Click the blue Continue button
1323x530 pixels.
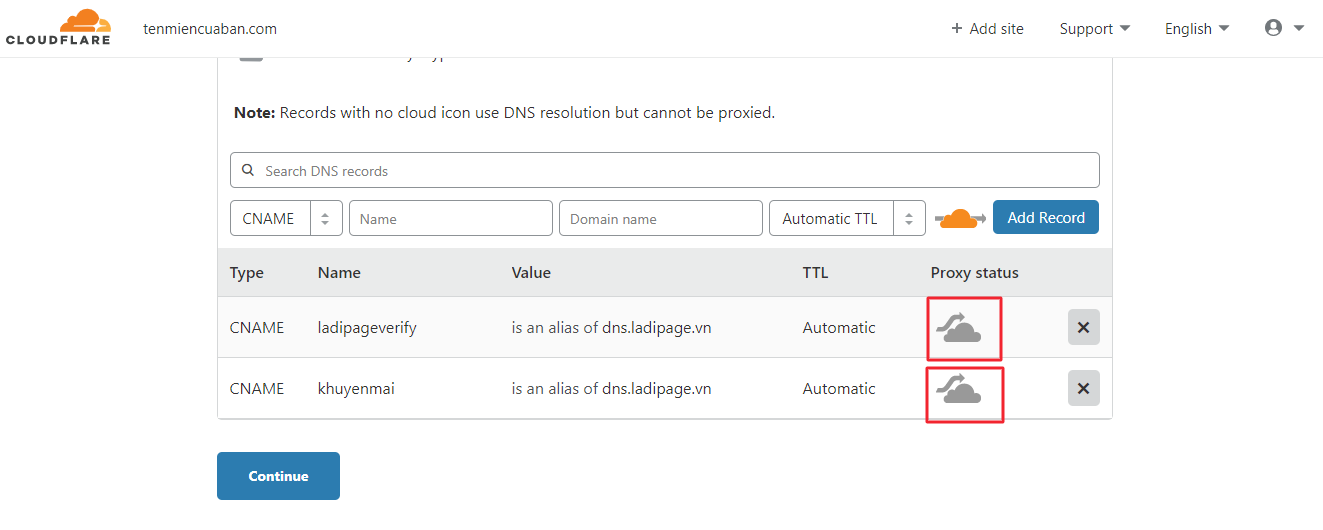point(278,476)
